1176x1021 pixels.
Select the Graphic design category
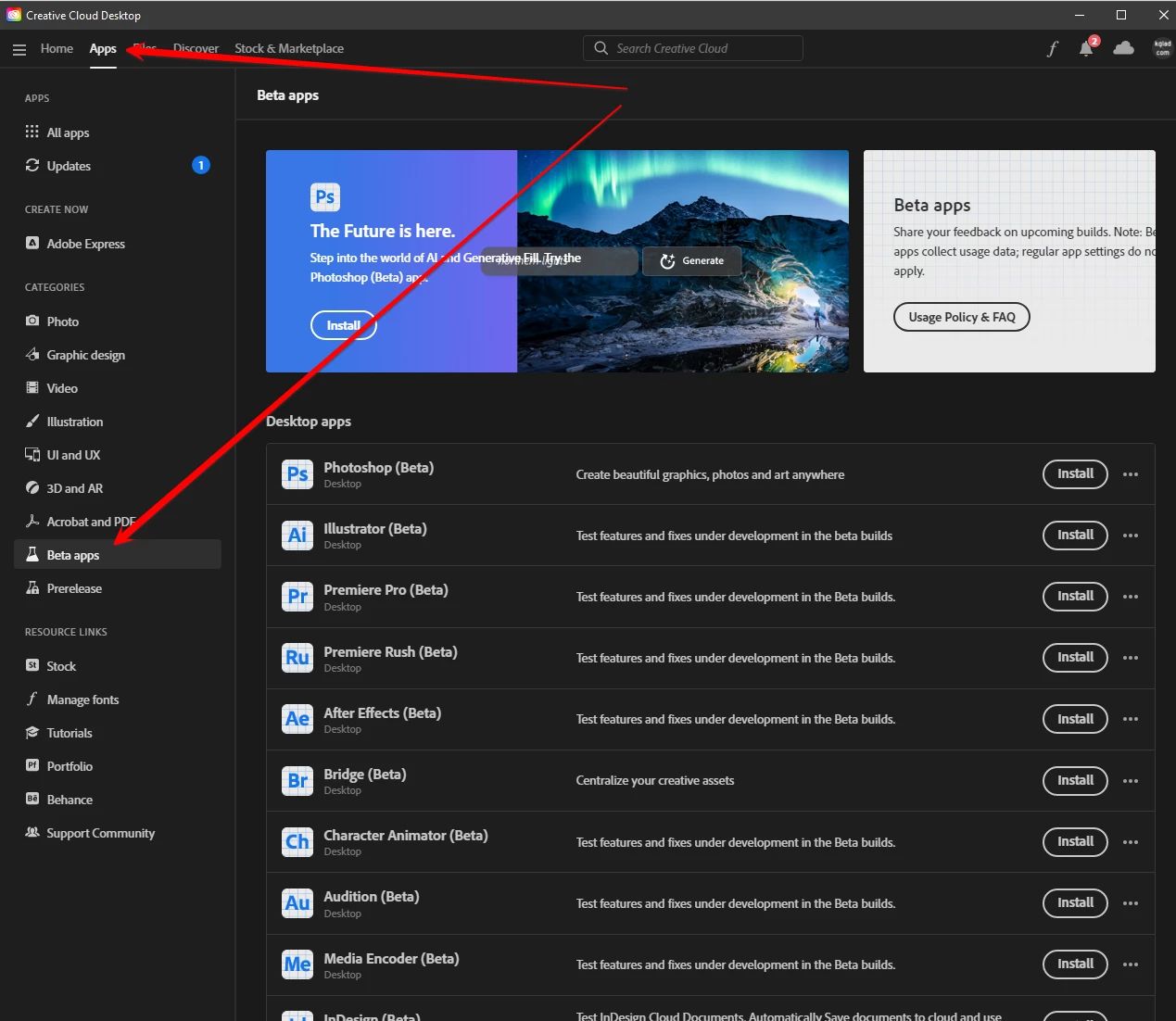[x=118, y=355]
